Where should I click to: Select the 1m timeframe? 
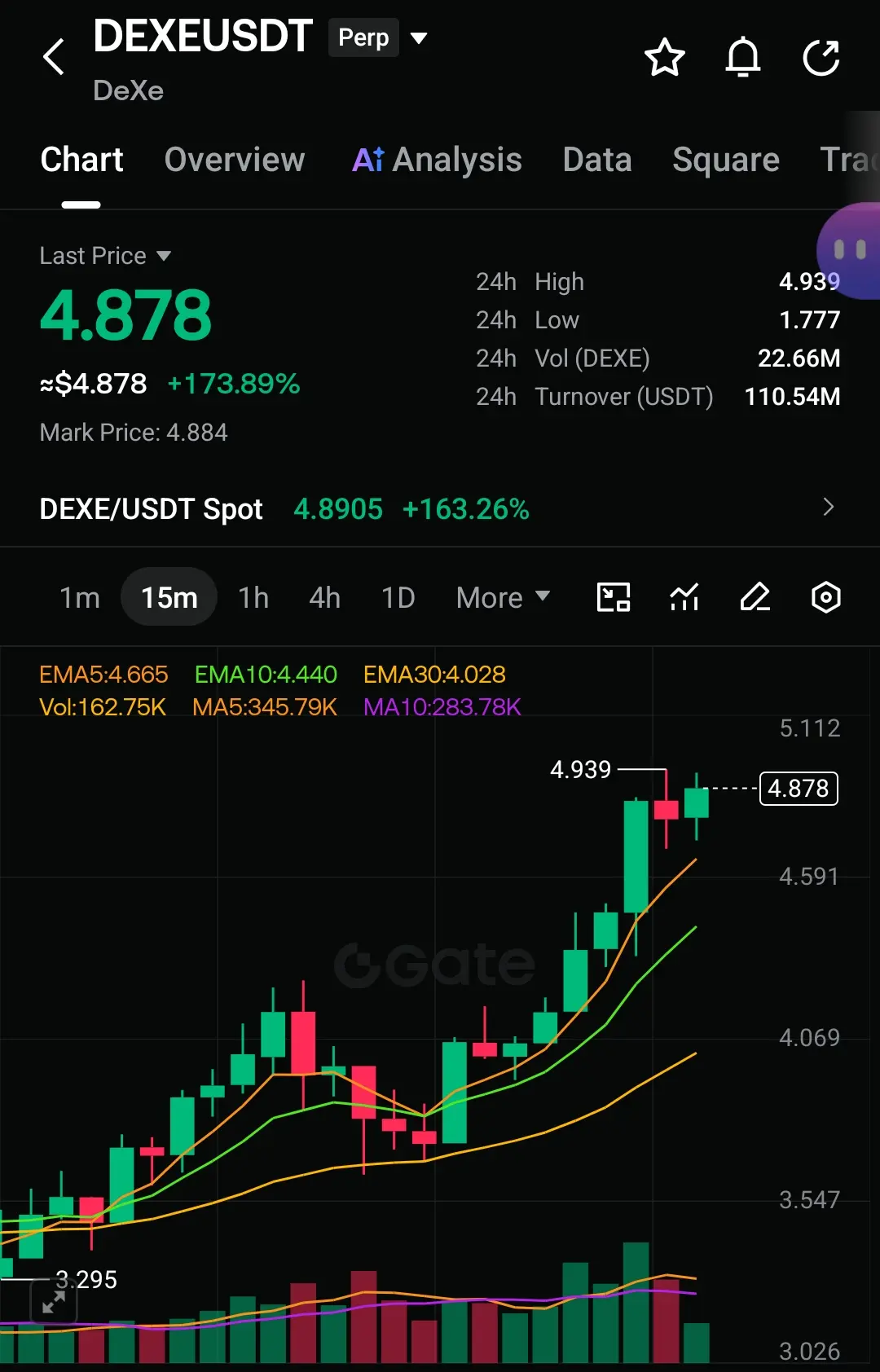click(x=80, y=597)
